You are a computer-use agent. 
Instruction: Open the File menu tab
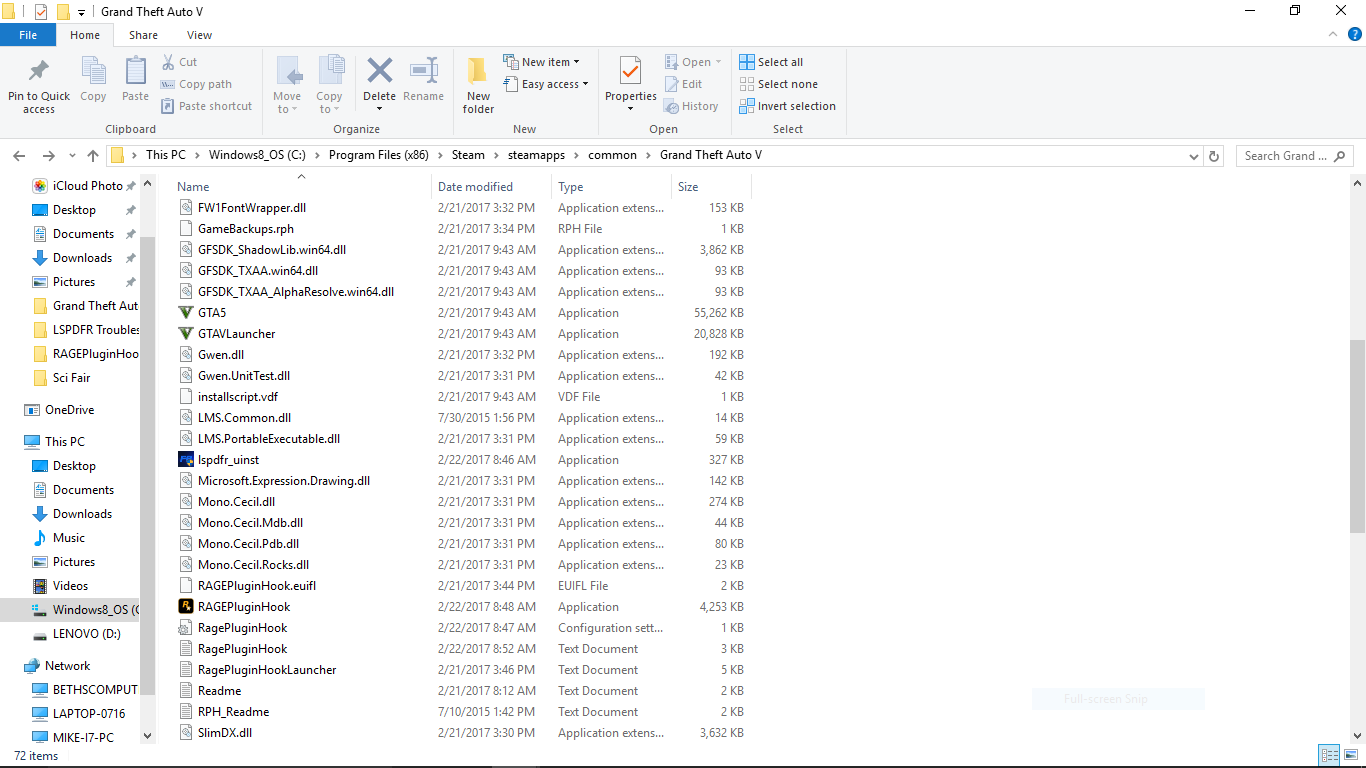(28, 35)
